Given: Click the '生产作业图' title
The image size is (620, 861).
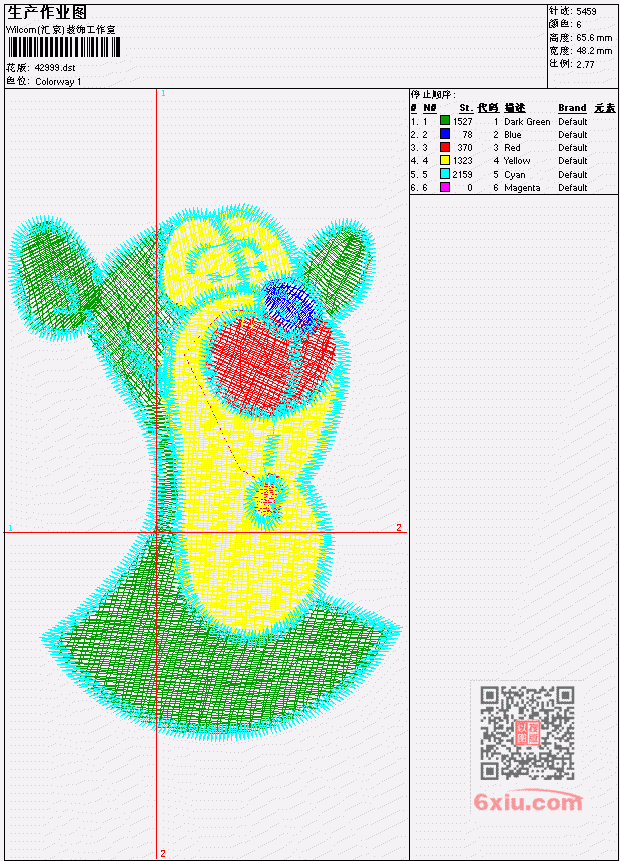Looking at the screenshot, I should click(x=47, y=13).
